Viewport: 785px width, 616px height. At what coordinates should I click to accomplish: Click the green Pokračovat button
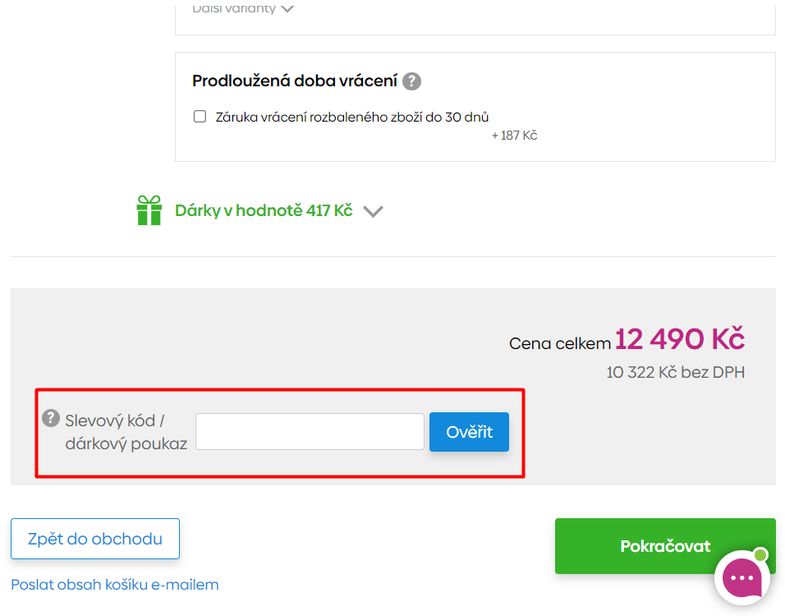(x=665, y=546)
